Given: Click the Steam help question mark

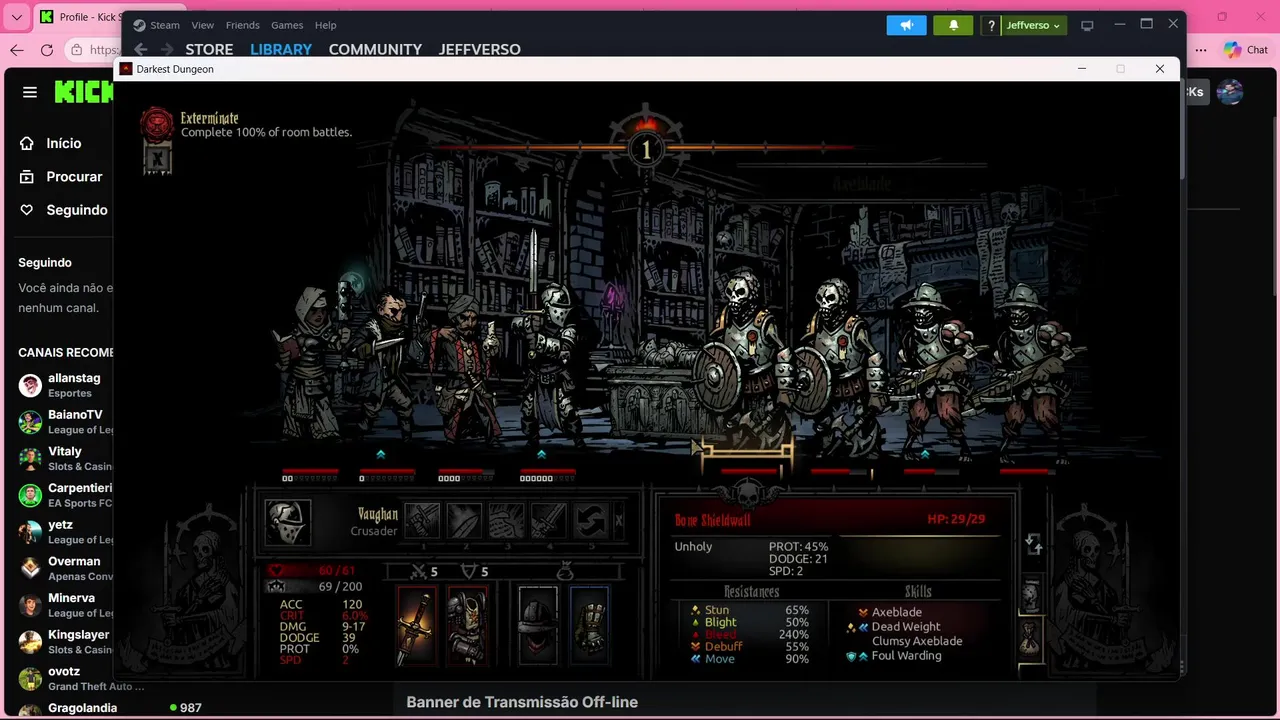Looking at the screenshot, I should [x=991, y=25].
